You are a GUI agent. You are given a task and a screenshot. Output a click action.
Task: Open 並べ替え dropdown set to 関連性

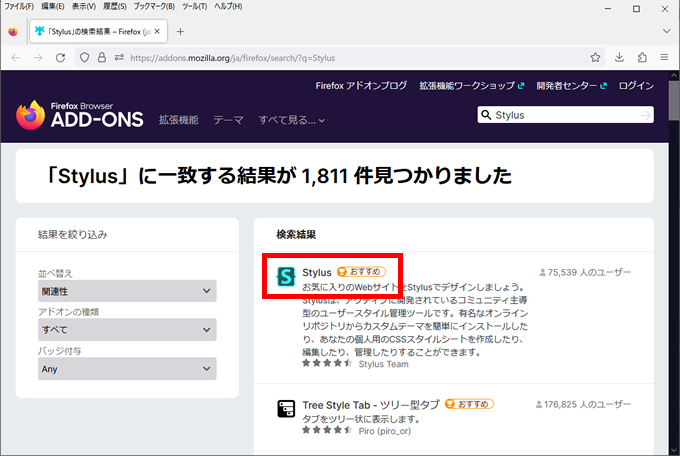coord(127,291)
